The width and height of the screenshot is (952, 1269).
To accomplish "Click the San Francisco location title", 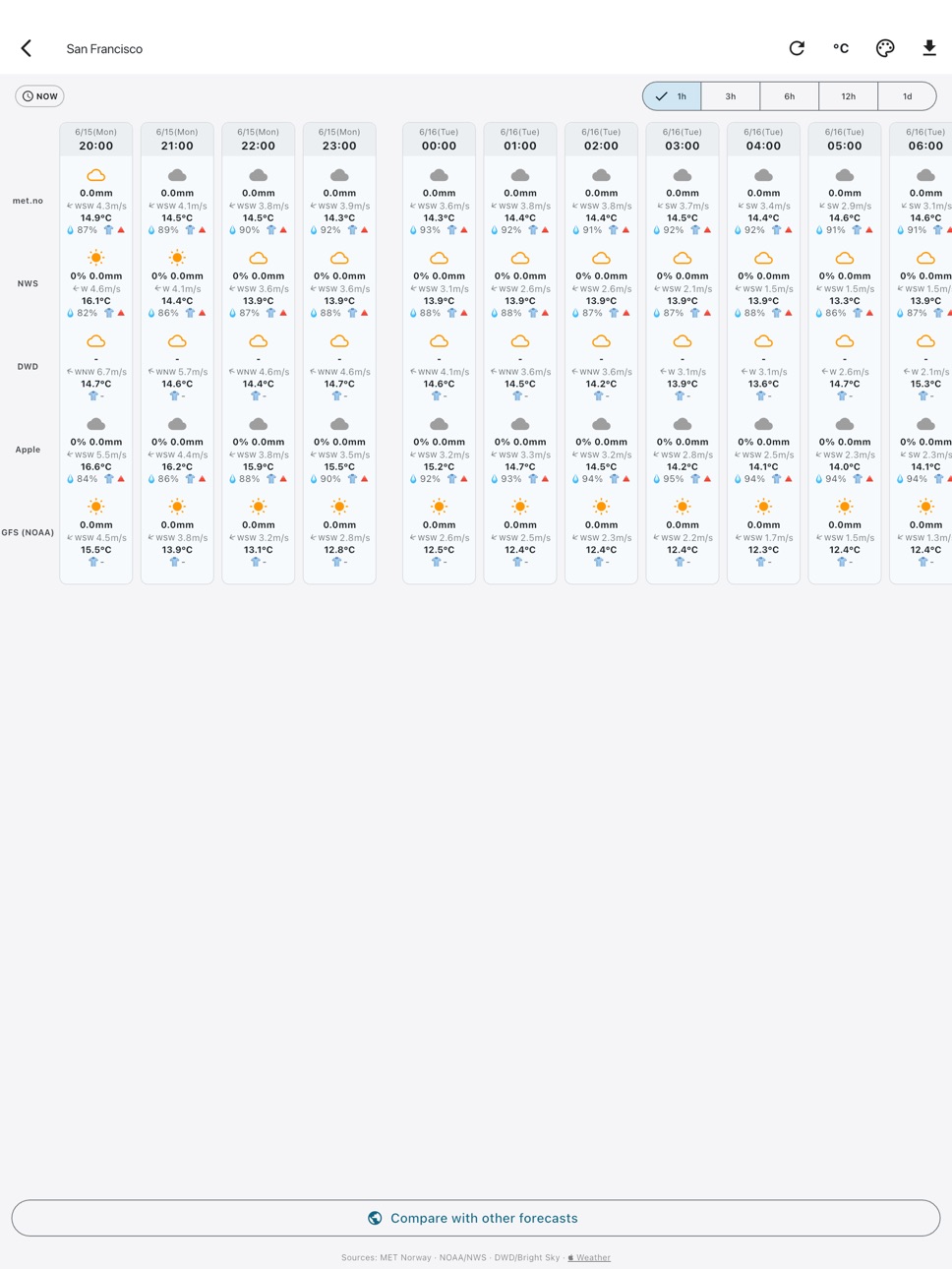I will [x=104, y=48].
